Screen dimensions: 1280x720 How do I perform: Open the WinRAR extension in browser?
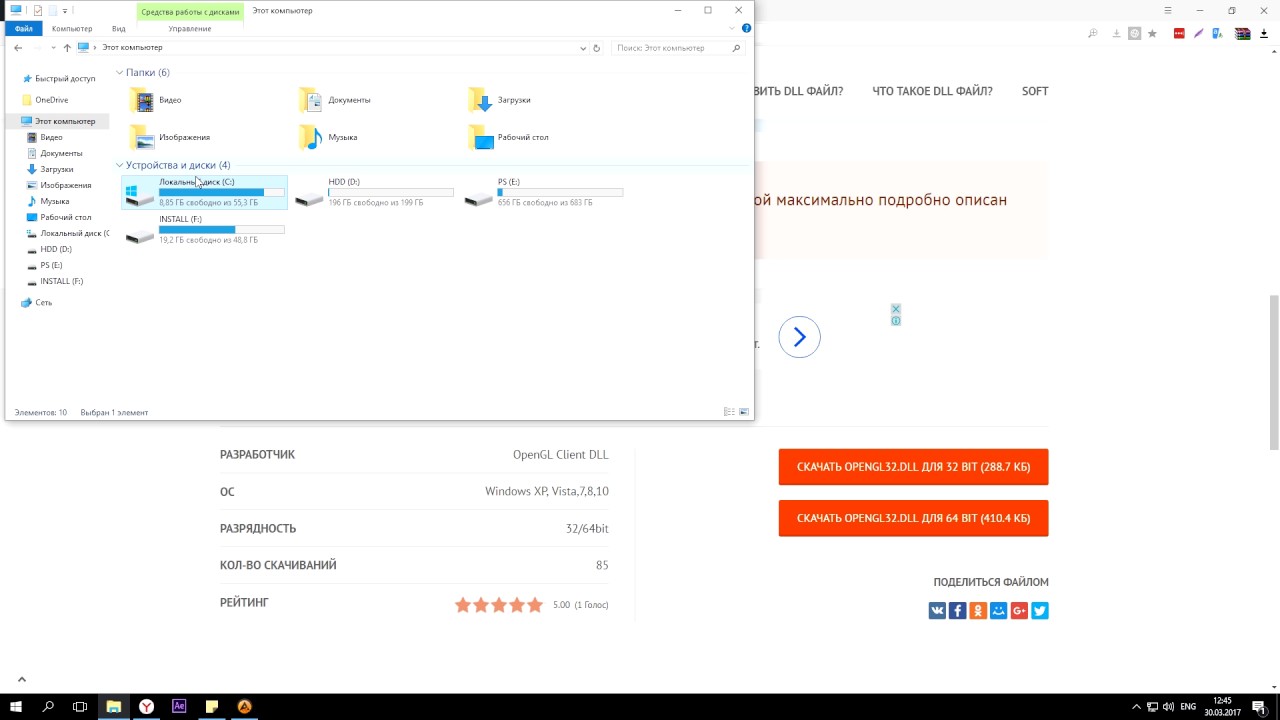tap(1242, 33)
